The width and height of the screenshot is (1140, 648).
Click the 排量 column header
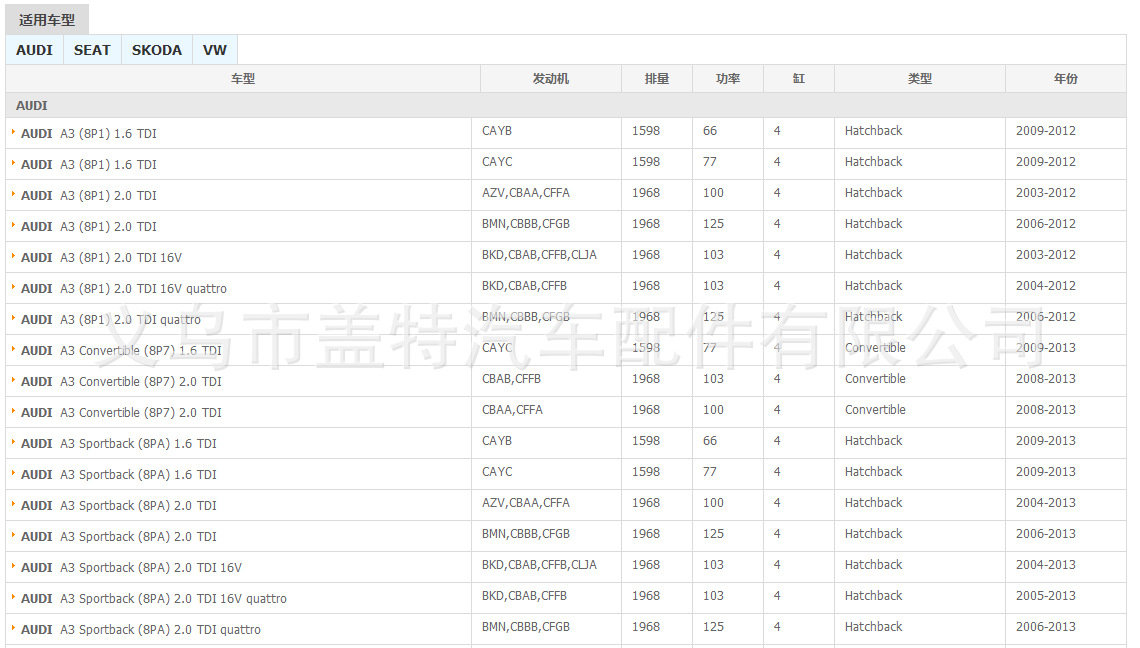[x=657, y=79]
